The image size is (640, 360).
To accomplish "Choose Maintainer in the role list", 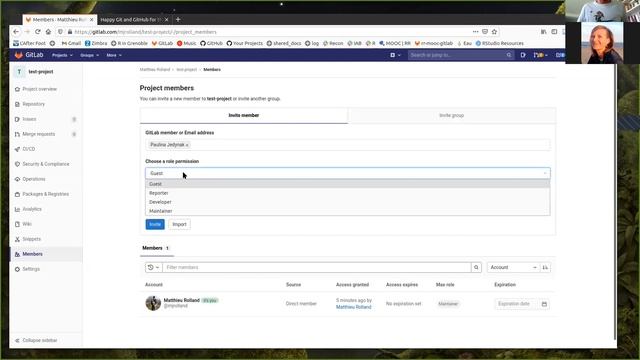I will tap(348, 211).
